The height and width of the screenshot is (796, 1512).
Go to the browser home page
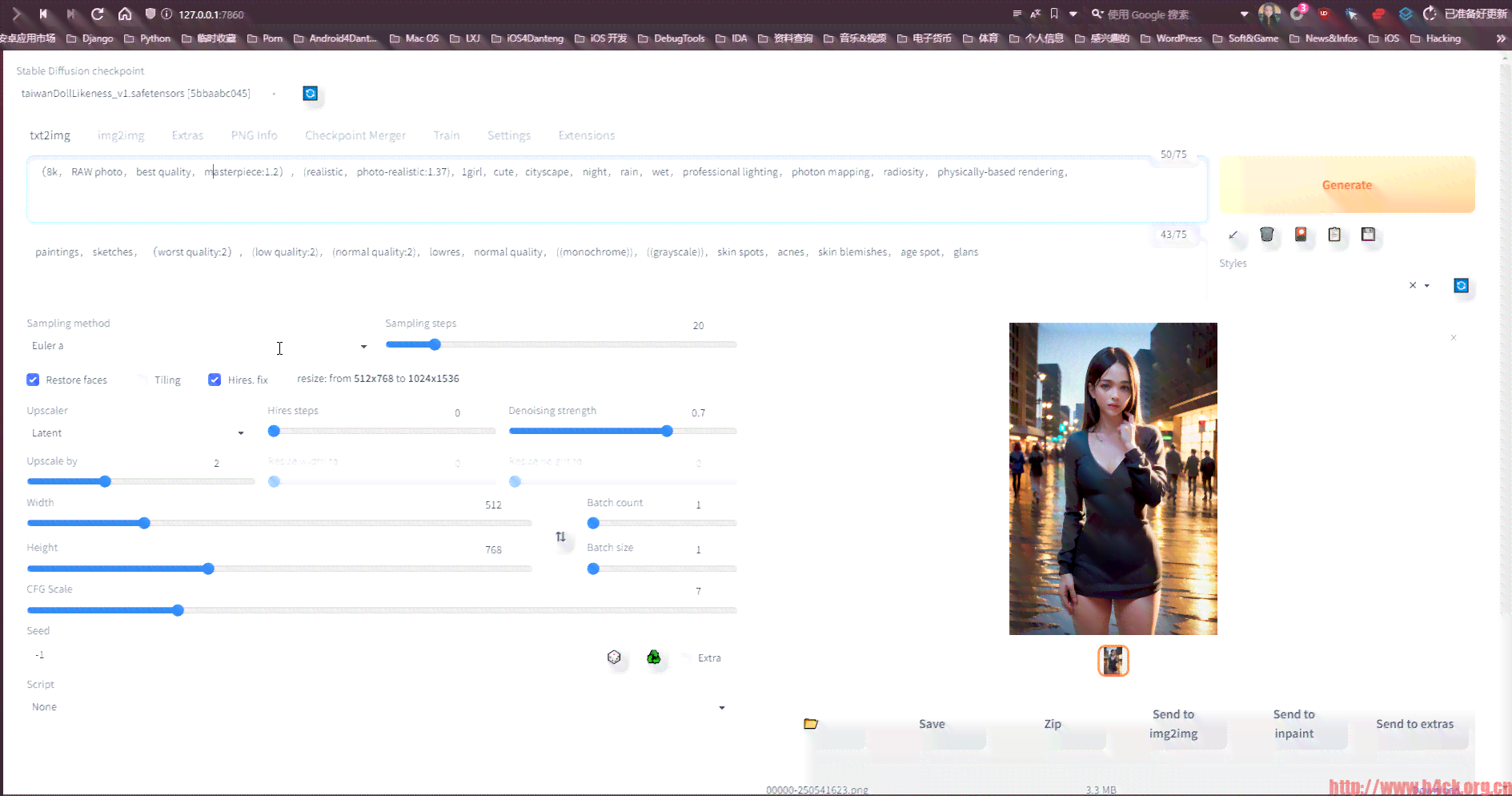pyautogui.click(x=125, y=14)
